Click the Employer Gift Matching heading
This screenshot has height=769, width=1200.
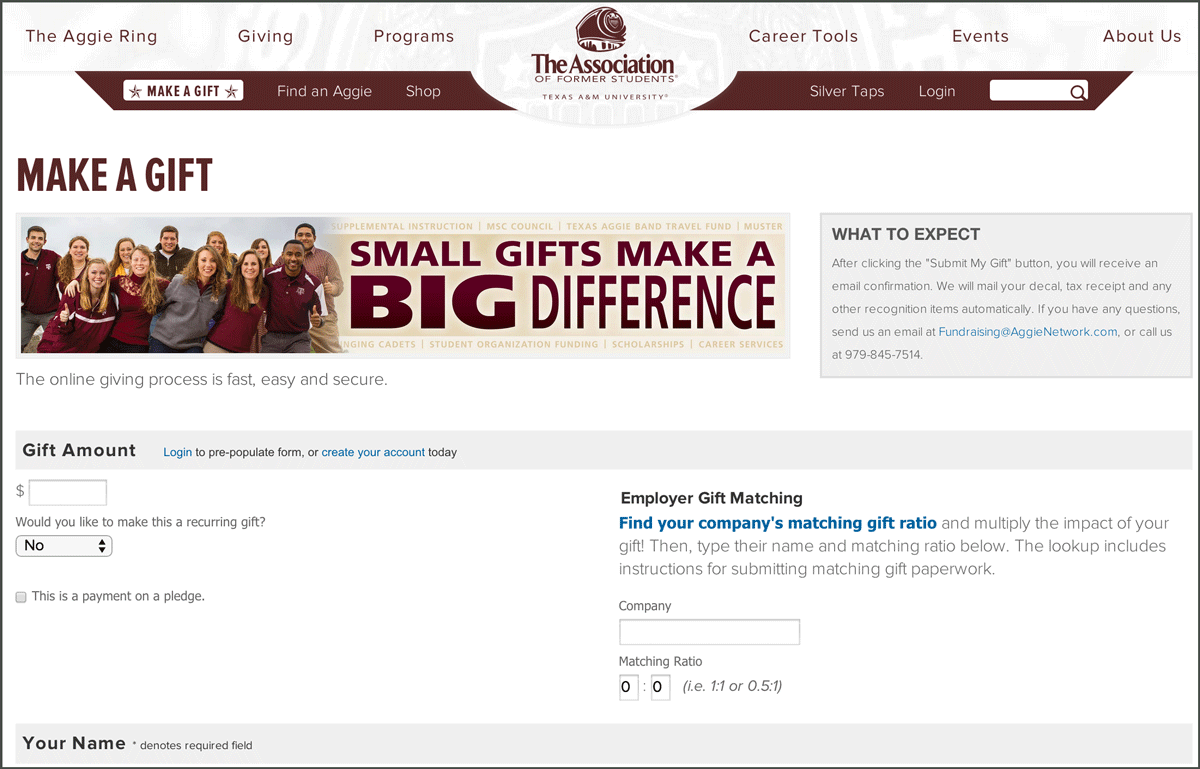pyautogui.click(x=712, y=498)
